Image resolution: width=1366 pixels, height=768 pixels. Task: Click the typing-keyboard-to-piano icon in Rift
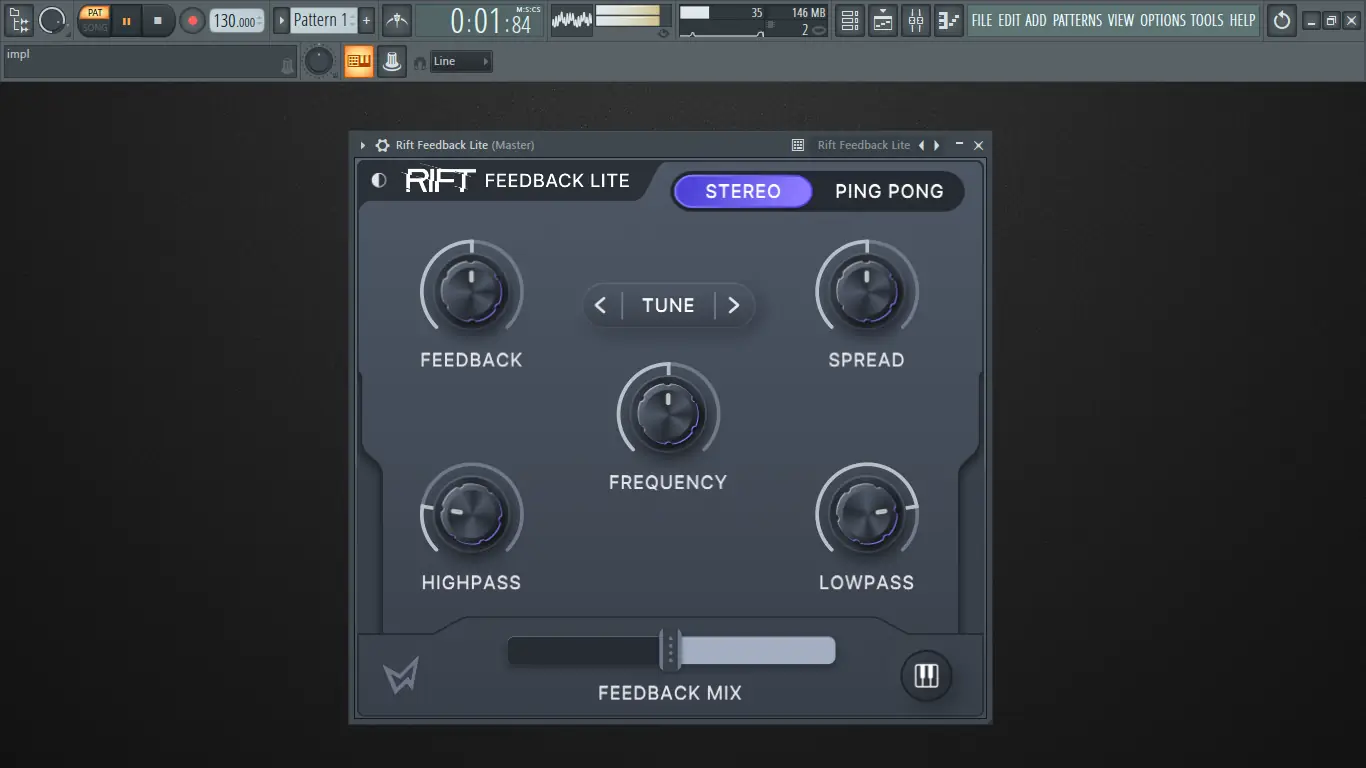[x=925, y=676]
